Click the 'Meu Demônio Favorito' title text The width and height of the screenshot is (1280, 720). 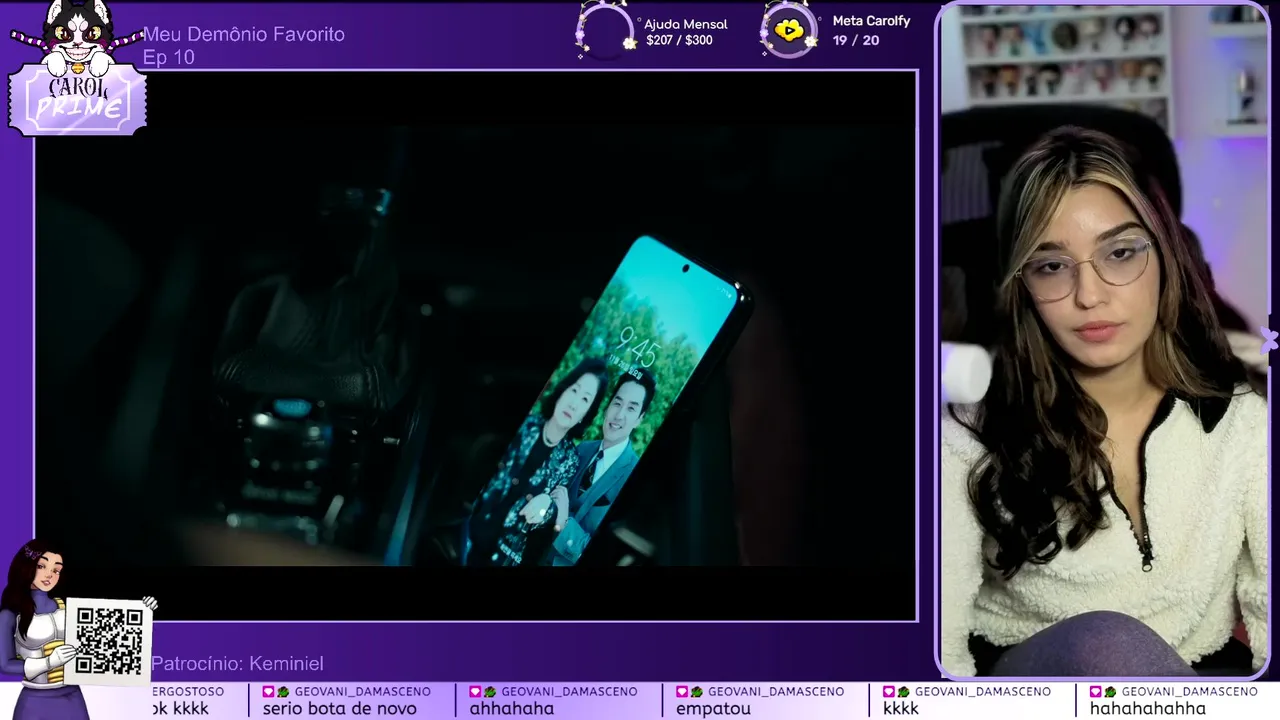(x=244, y=34)
